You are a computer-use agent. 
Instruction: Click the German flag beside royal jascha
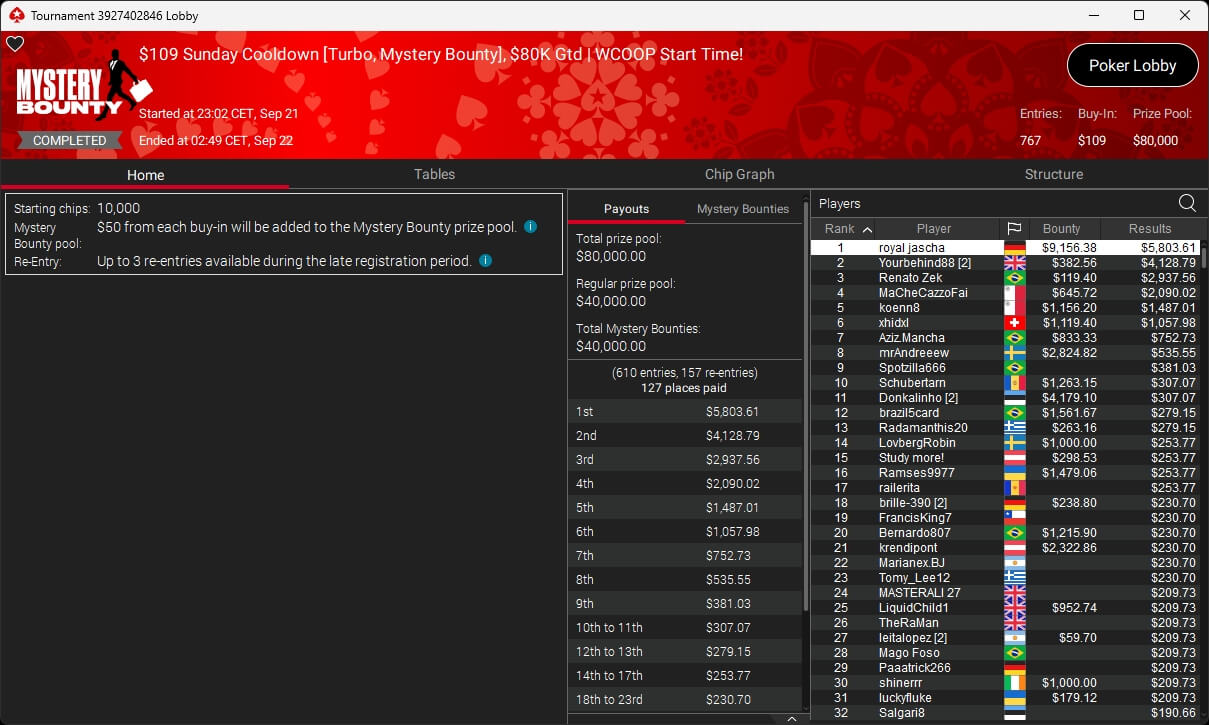1013,248
